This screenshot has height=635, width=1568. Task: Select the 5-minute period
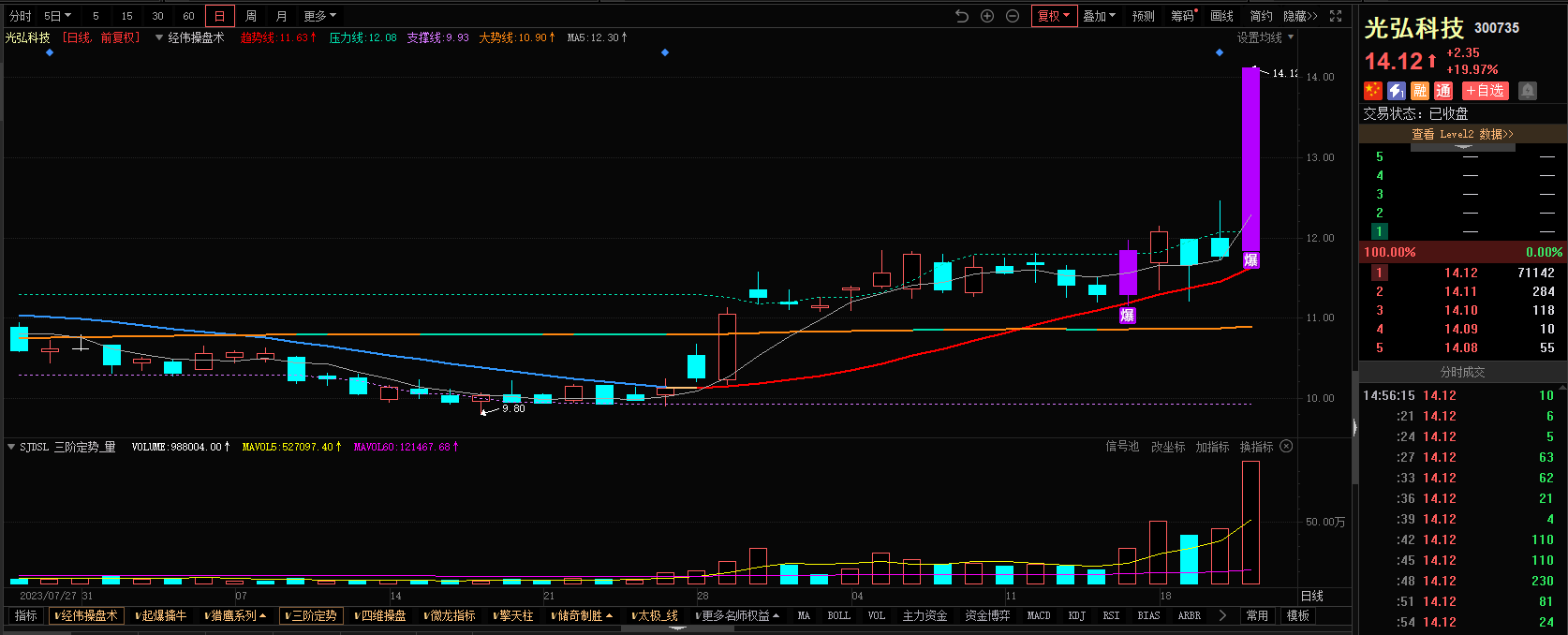tap(96, 16)
